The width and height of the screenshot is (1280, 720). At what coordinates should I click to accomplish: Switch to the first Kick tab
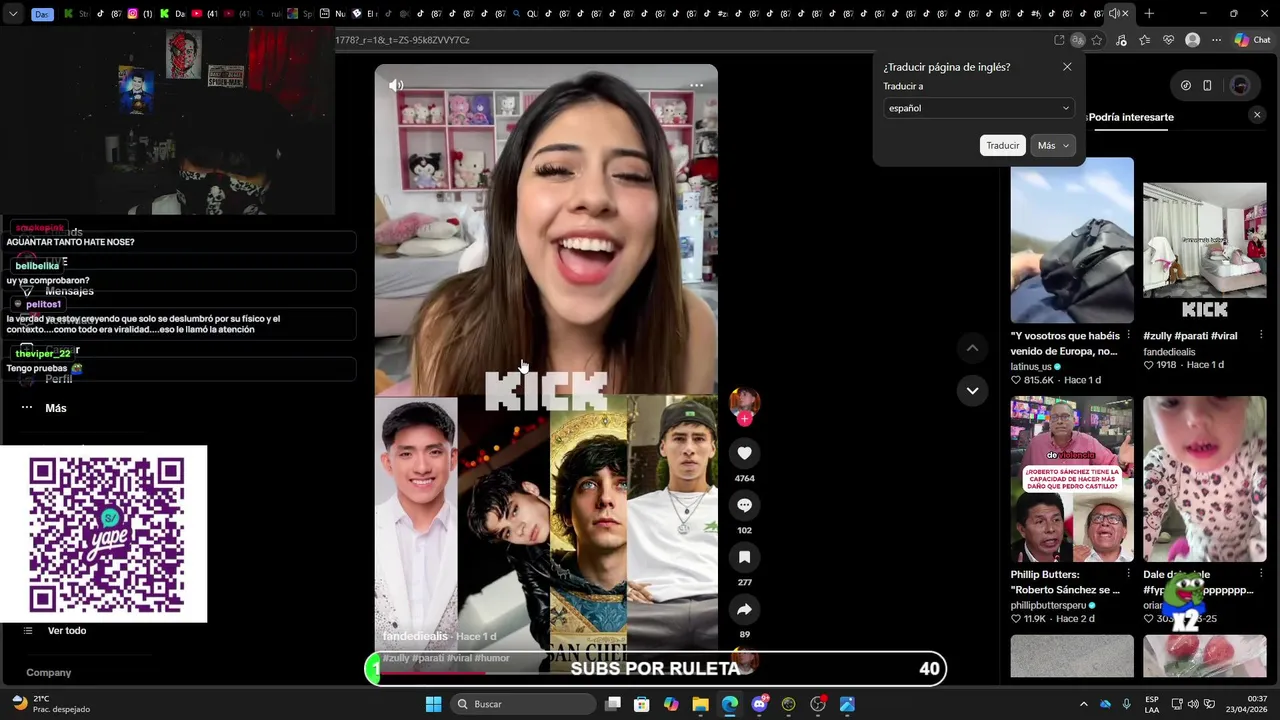pyautogui.click(x=75, y=14)
